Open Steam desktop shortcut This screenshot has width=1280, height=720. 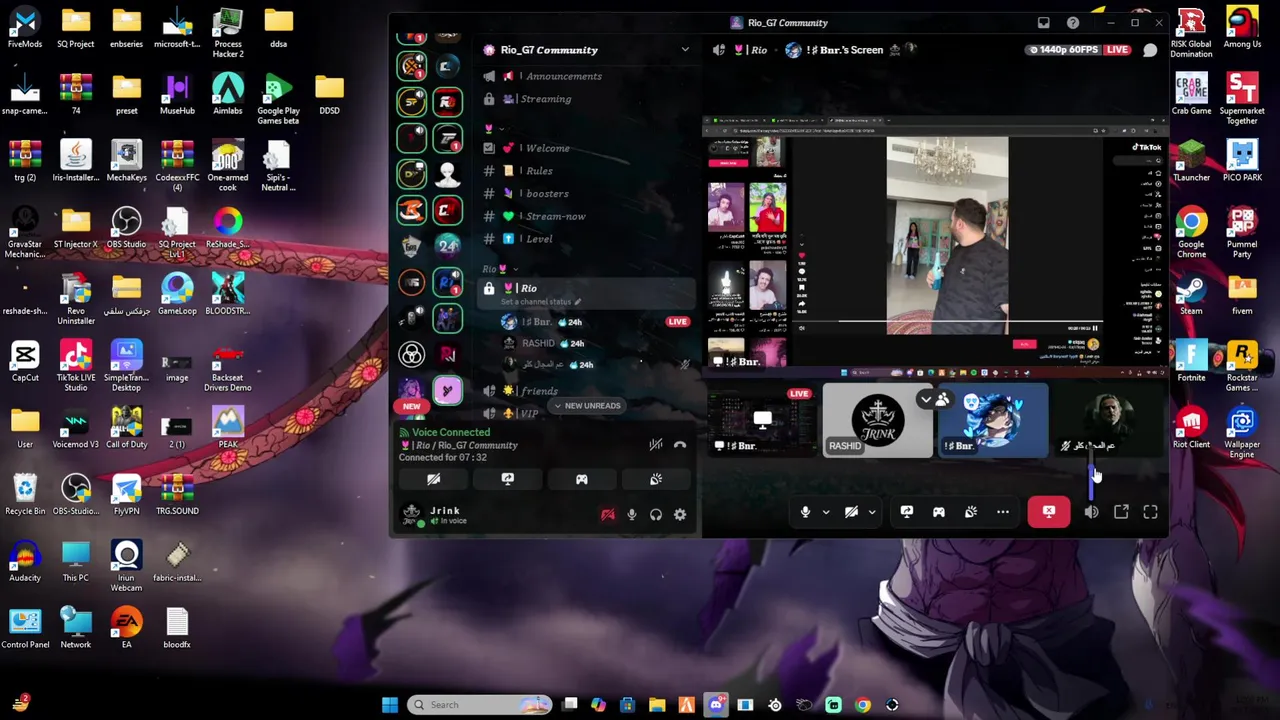[1191, 295]
